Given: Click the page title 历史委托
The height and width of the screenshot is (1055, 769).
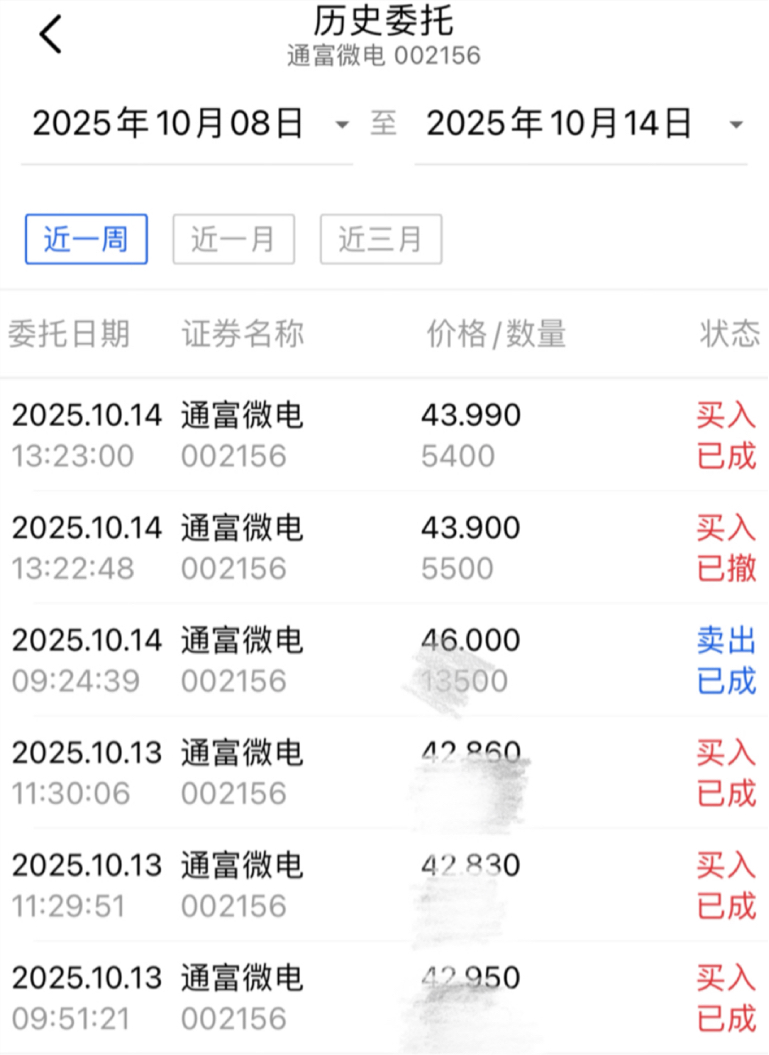Looking at the screenshot, I should (383, 20).
